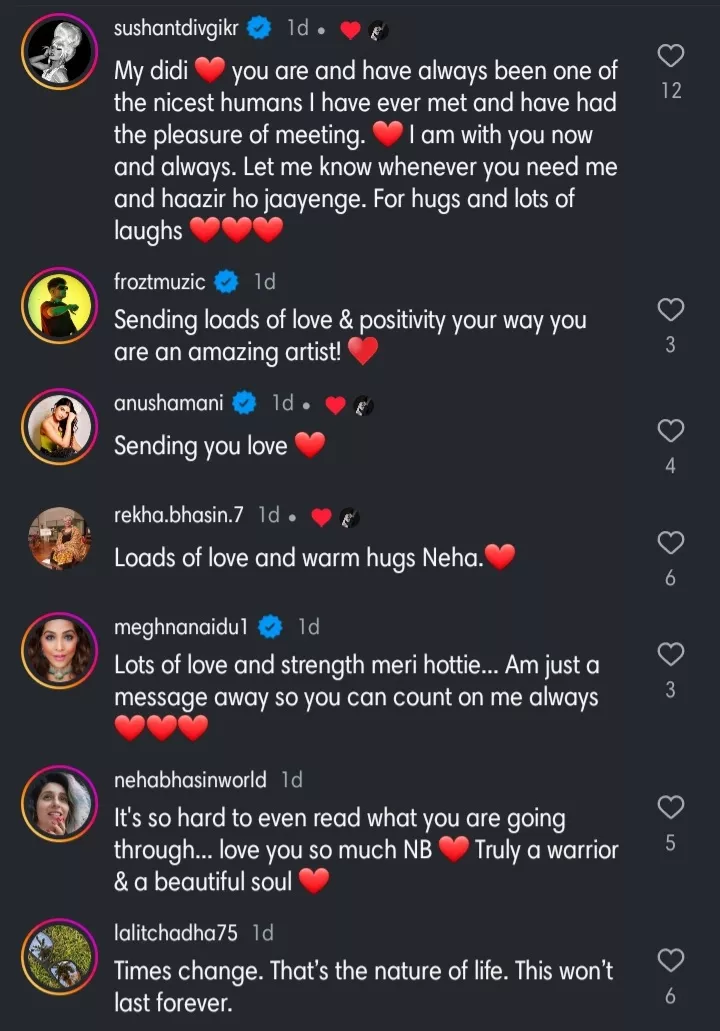Click the verified badge next to anushamani
720x1031 pixels.
[x=244, y=404]
